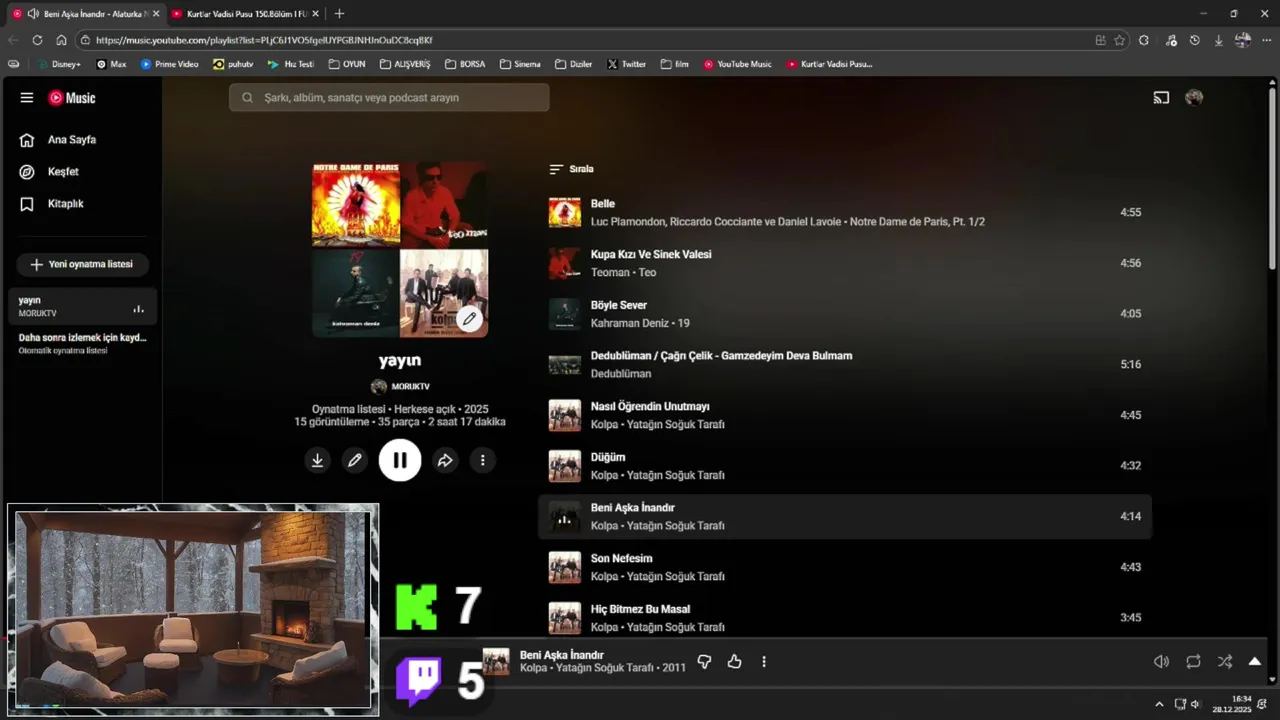Show hidden system tray icons
The width and height of the screenshot is (1280, 720).
pos(1159,704)
